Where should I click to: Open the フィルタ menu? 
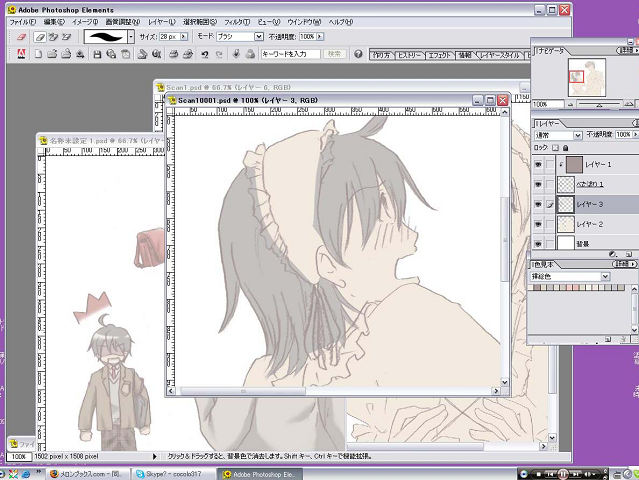coord(237,22)
